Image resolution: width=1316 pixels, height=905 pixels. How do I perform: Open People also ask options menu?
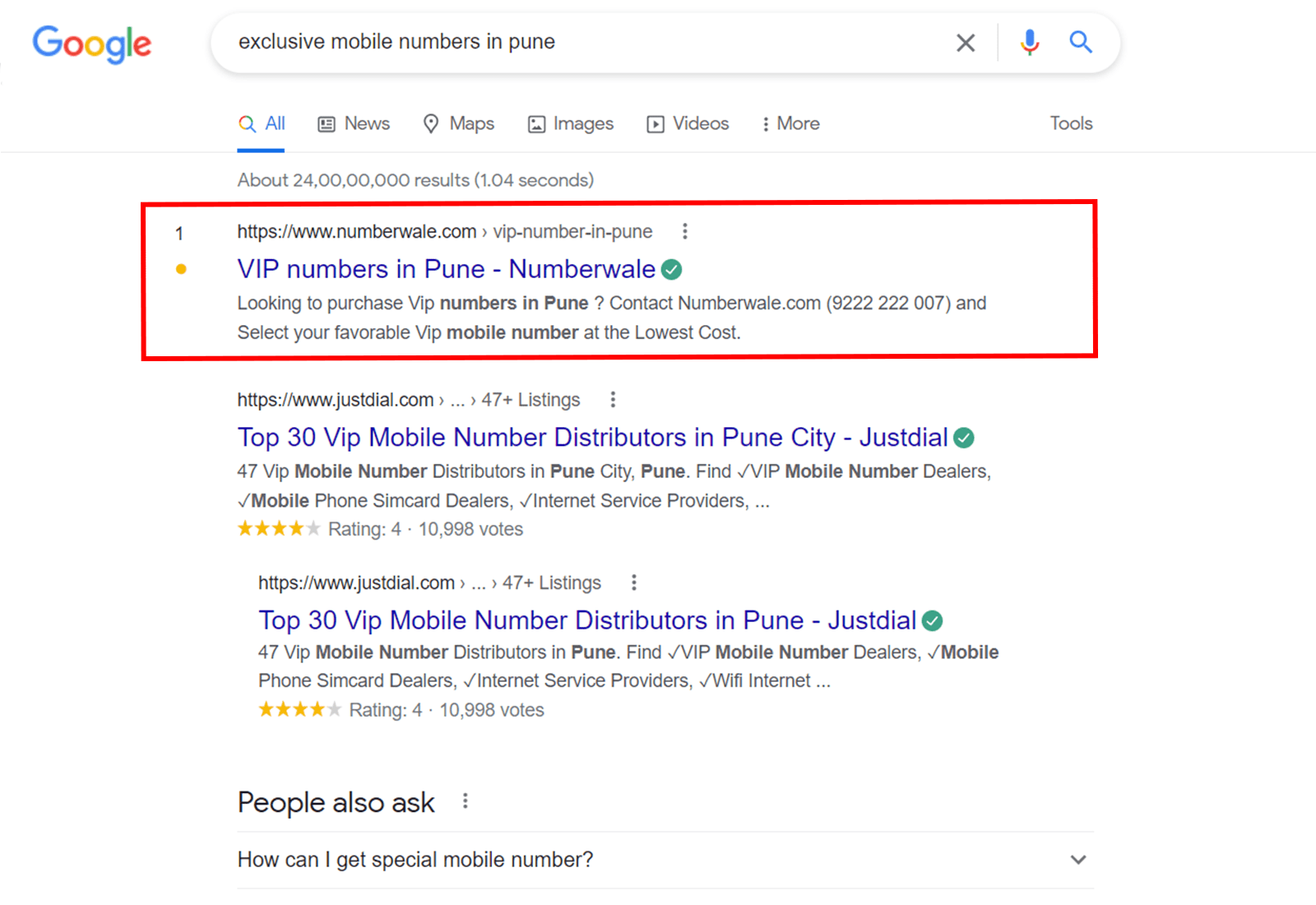(466, 801)
